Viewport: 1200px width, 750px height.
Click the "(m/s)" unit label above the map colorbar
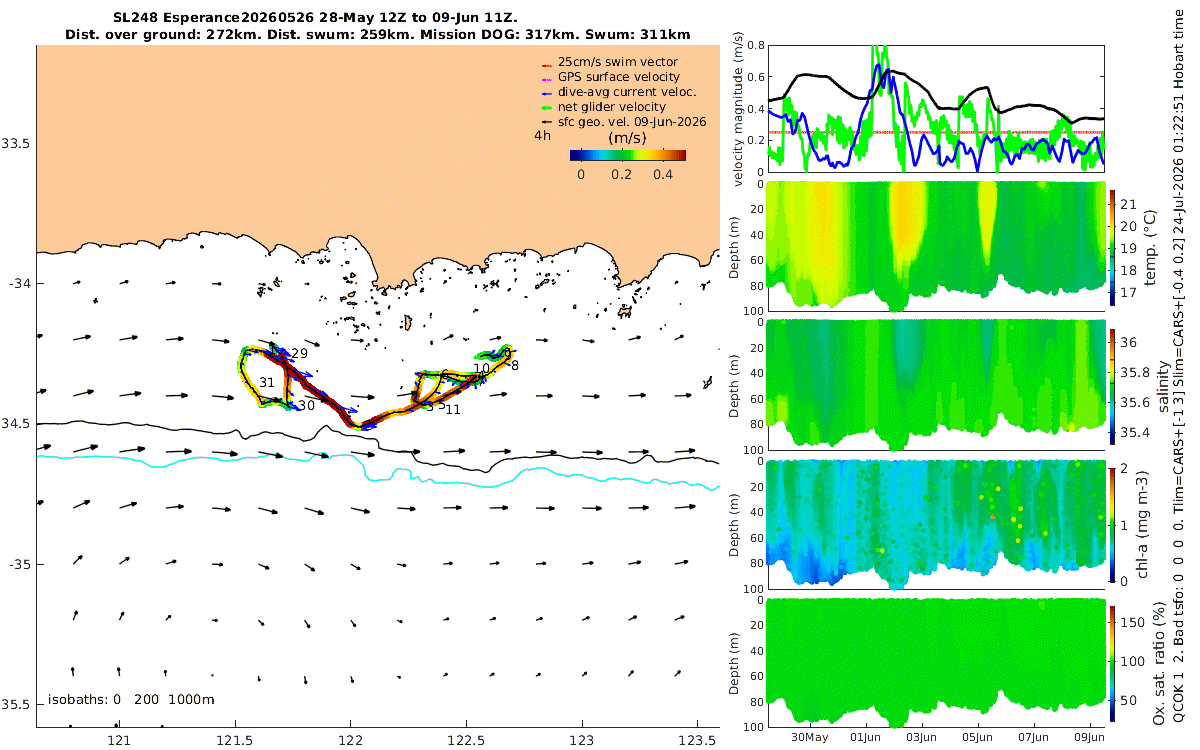627,138
